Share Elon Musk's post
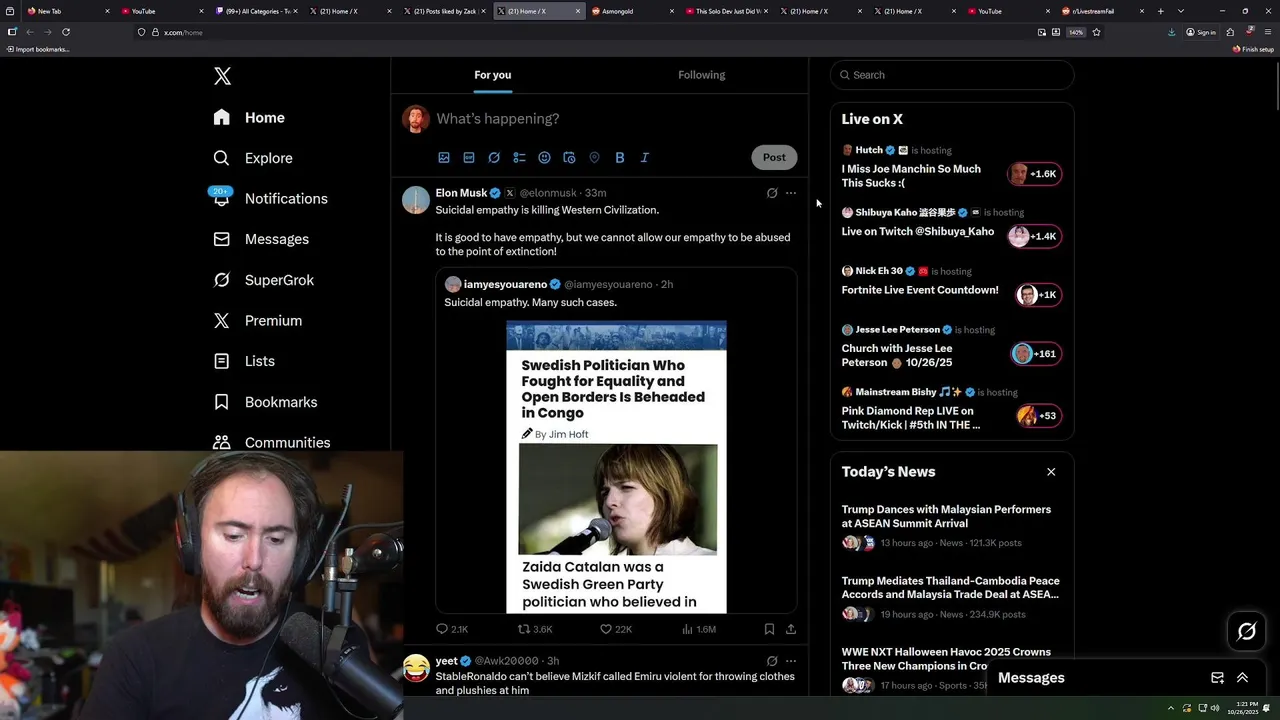This screenshot has height=720, width=1280. (x=791, y=629)
